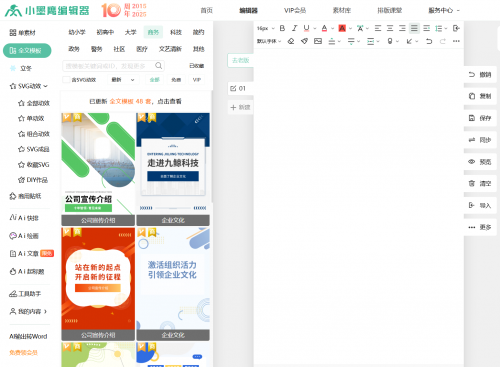This screenshot has height=367, width=500.
Task: Open 排版课堂 in the top navigation
Action: tap(390, 10)
